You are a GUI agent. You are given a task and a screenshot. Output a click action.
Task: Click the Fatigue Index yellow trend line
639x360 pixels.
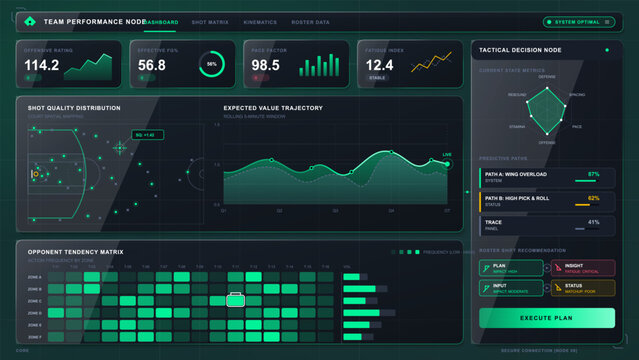(432, 62)
